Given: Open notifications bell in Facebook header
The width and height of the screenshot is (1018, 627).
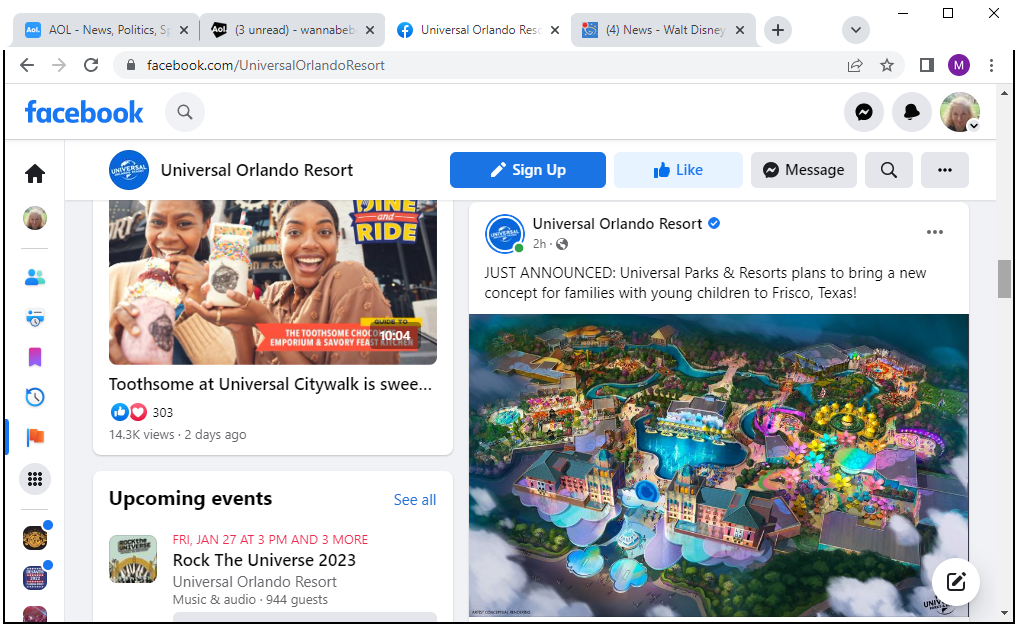Looking at the screenshot, I should [911, 113].
